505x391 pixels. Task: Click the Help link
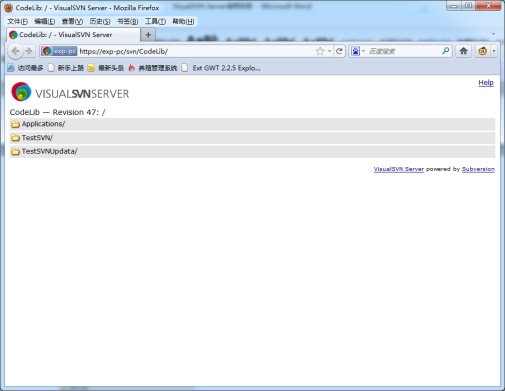click(486, 83)
